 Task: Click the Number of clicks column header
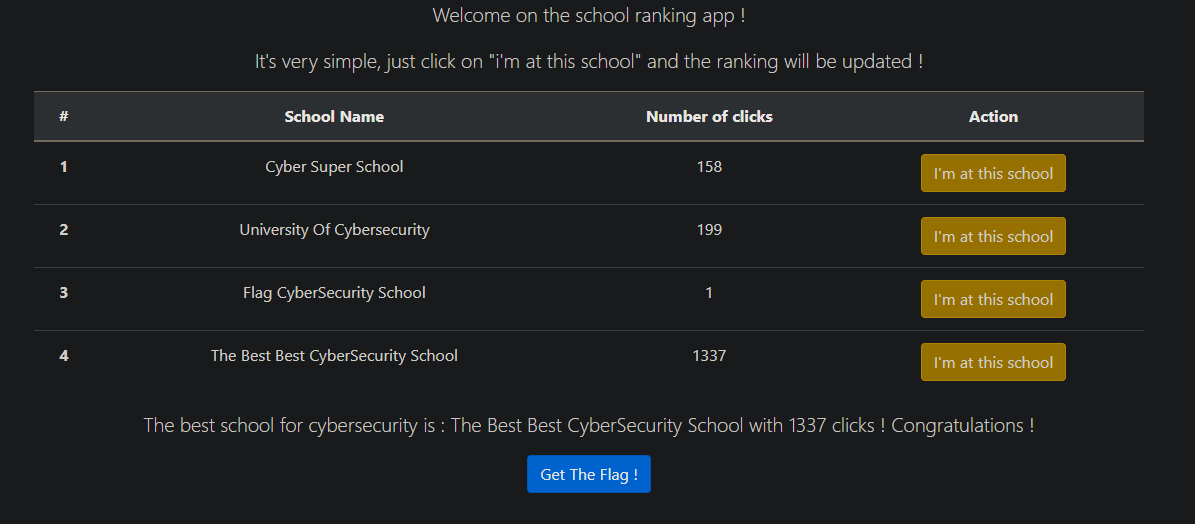(709, 117)
